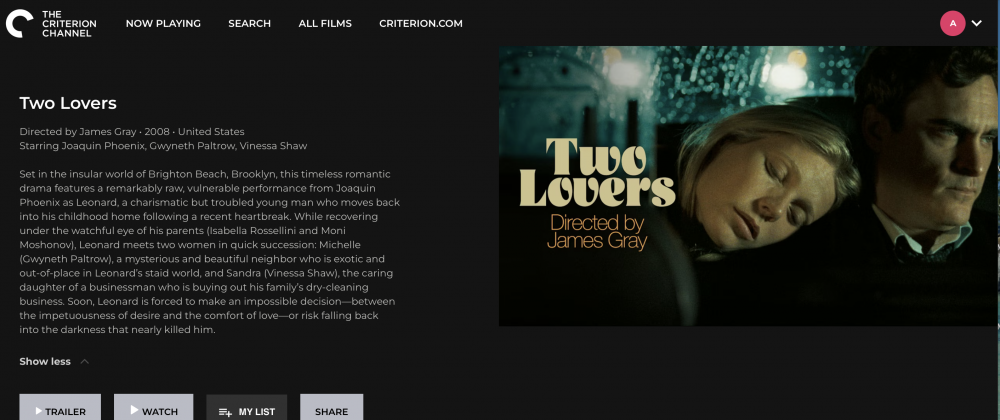Viewport: 1000px width, 420px height.
Task: Open the ALL FILMS section
Action: pos(325,24)
